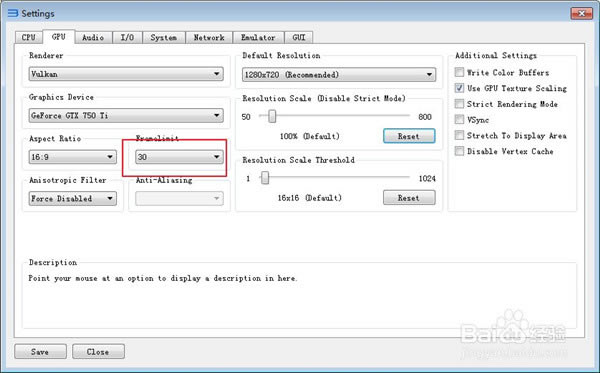Enable Strict Rendering Mode checkbox
The image size is (600, 373).
click(x=459, y=104)
